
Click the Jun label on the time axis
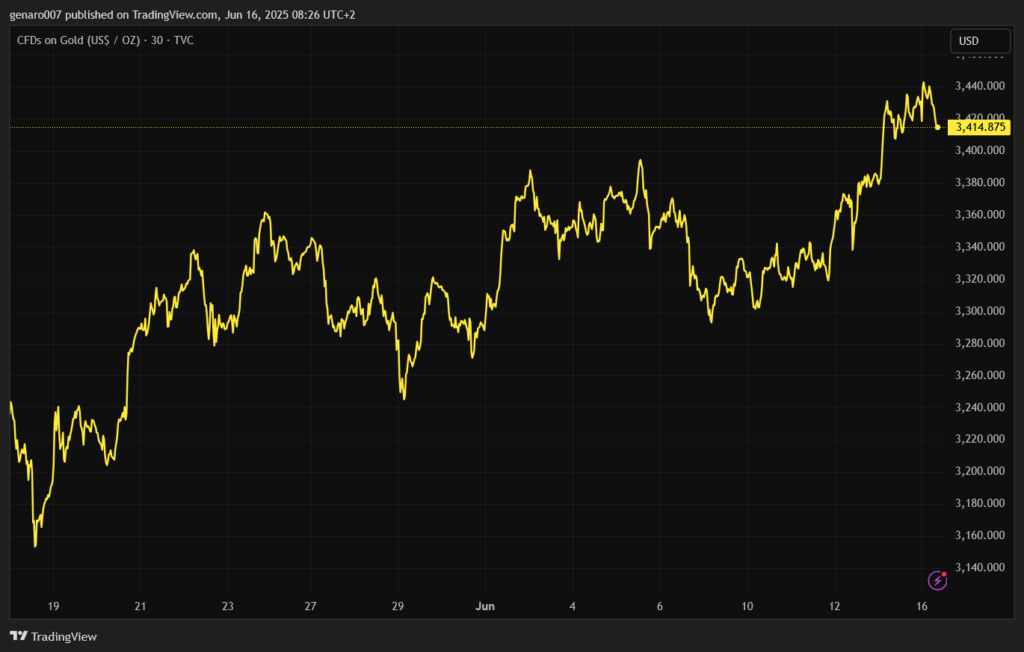(x=485, y=606)
